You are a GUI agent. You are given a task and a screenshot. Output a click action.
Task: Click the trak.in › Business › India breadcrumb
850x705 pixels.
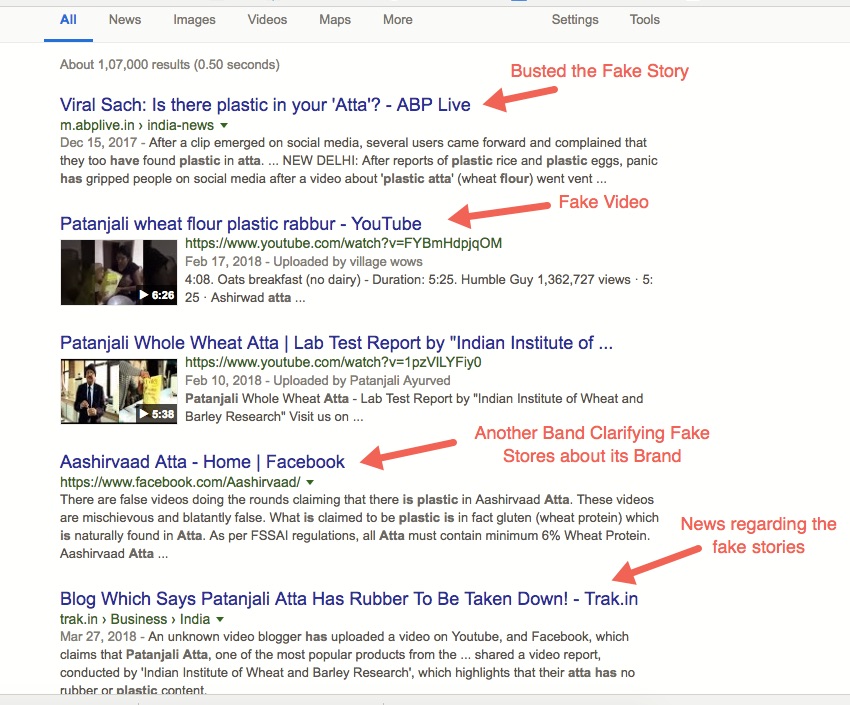point(135,619)
